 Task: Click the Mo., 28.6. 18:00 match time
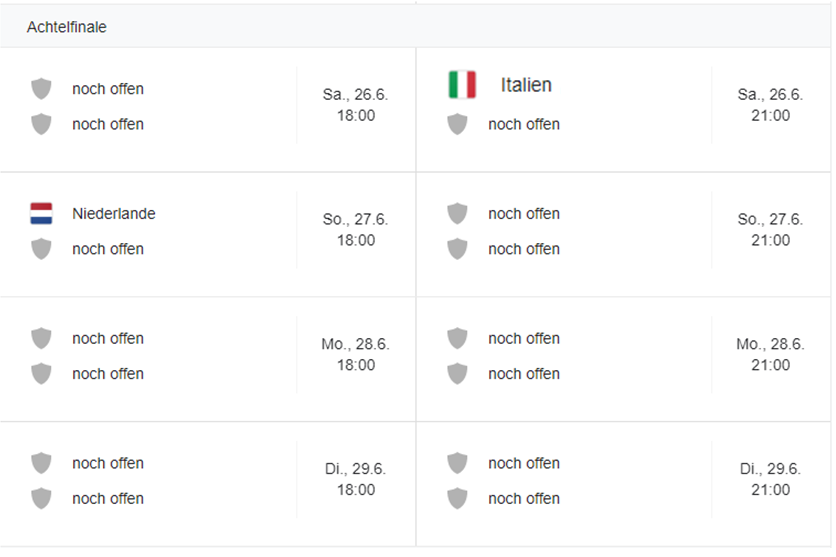click(x=355, y=355)
